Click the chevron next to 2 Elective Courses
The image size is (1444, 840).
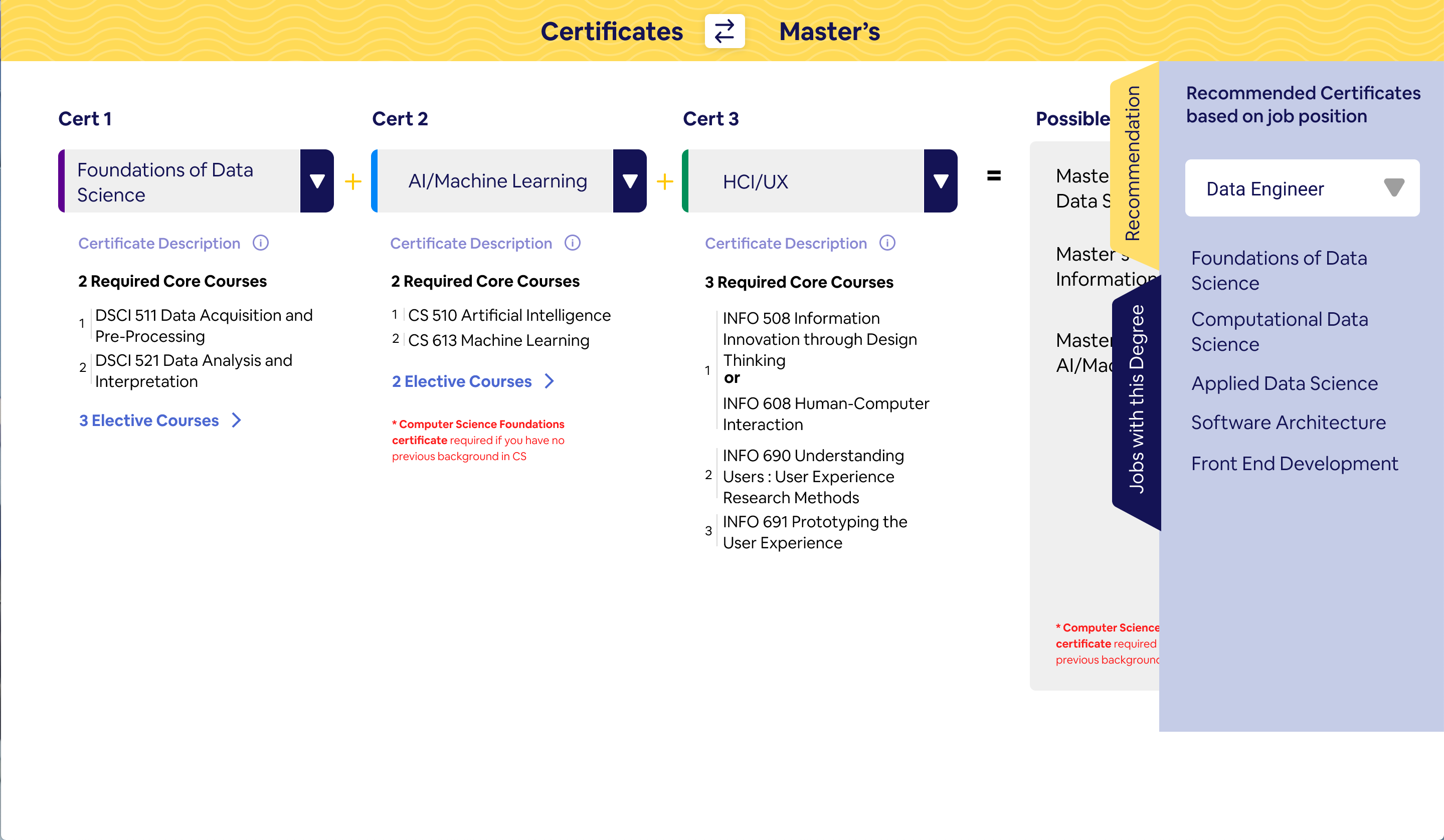coord(550,381)
